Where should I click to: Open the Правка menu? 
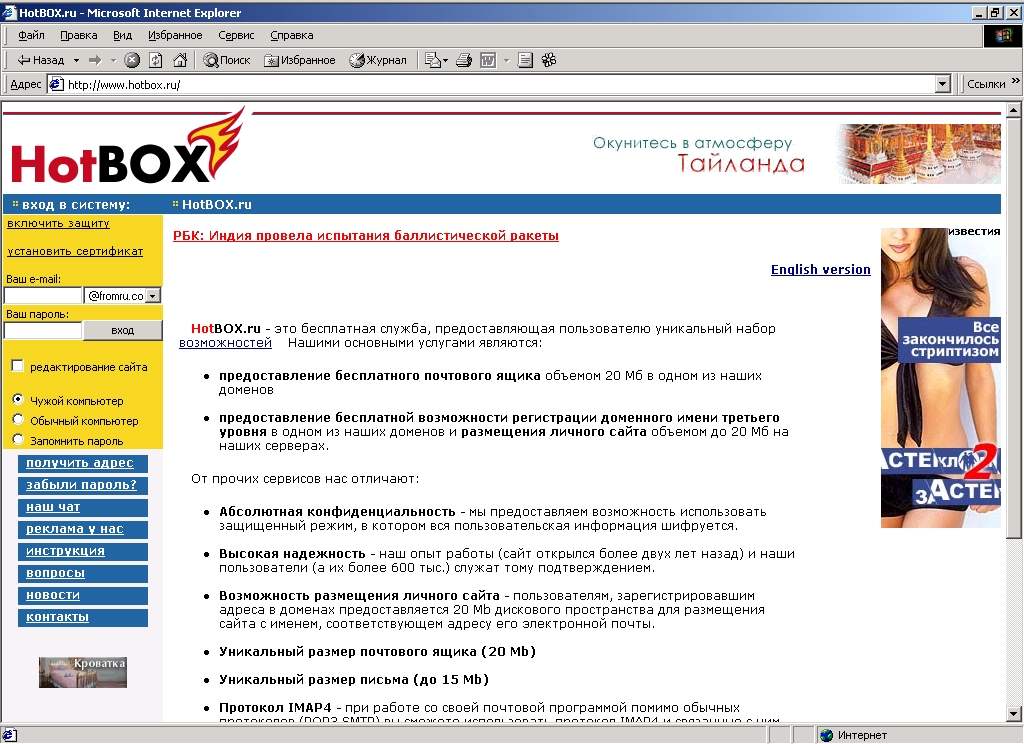pos(78,35)
